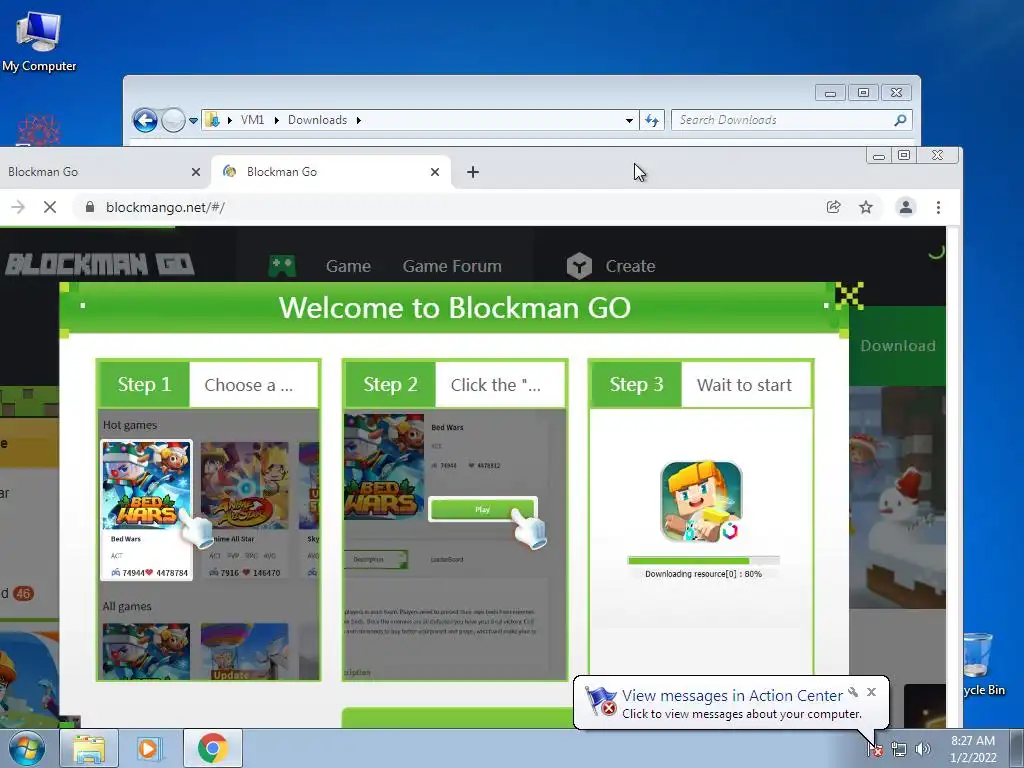1024x768 pixels.
Task: Launch media player from the taskbar
Action: click(150, 748)
